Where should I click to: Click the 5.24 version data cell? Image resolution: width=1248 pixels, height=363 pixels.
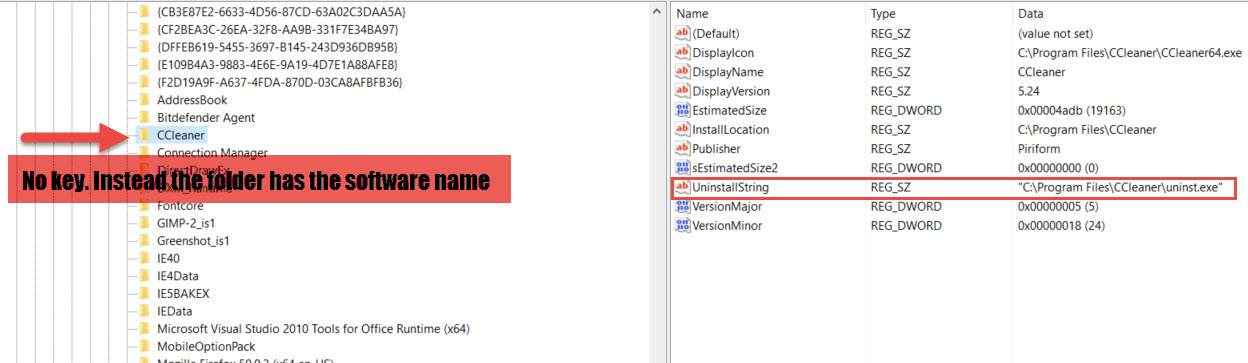pos(1029,91)
